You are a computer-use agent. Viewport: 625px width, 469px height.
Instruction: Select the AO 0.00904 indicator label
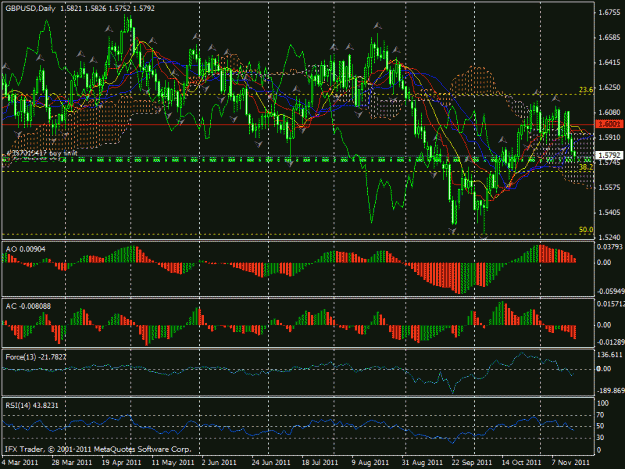point(26,249)
